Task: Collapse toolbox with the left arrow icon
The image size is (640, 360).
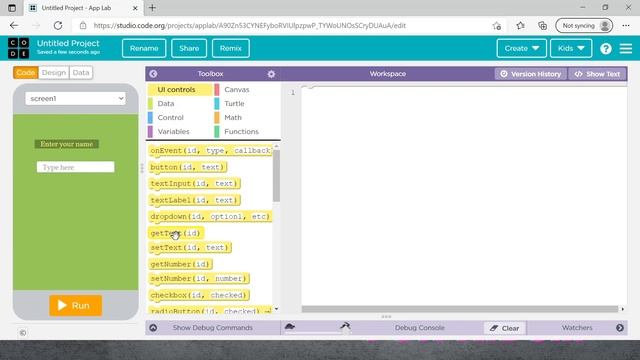Action: pyautogui.click(x=153, y=74)
